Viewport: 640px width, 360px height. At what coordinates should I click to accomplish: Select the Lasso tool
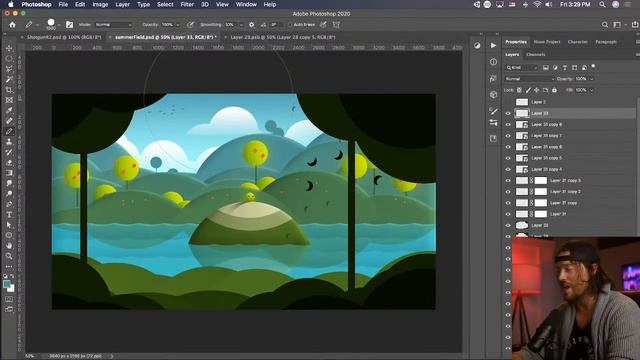[x=9, y=69]
